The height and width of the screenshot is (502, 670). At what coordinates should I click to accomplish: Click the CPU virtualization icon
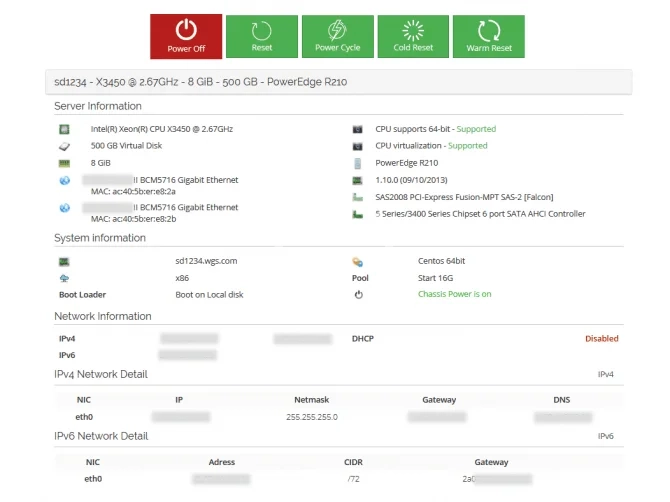click(x=357, y=146)
